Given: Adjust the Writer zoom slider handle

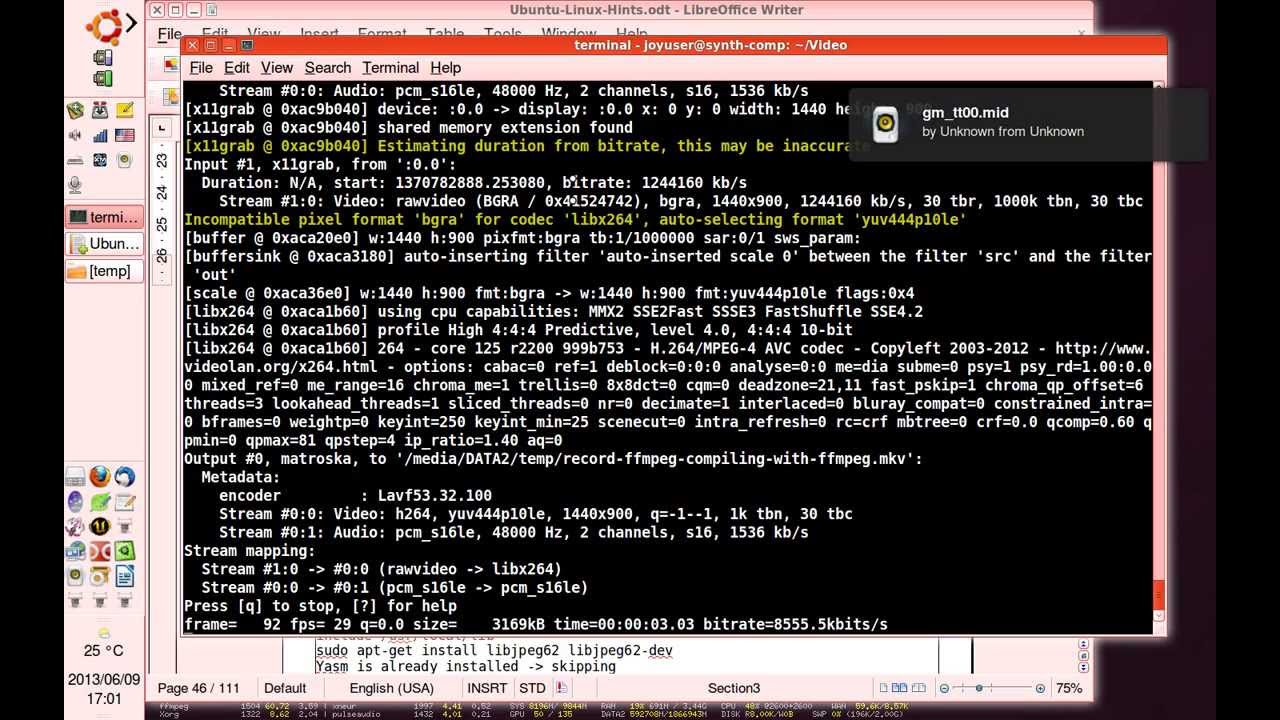Looking at the screenshot, I should (979, 688).
